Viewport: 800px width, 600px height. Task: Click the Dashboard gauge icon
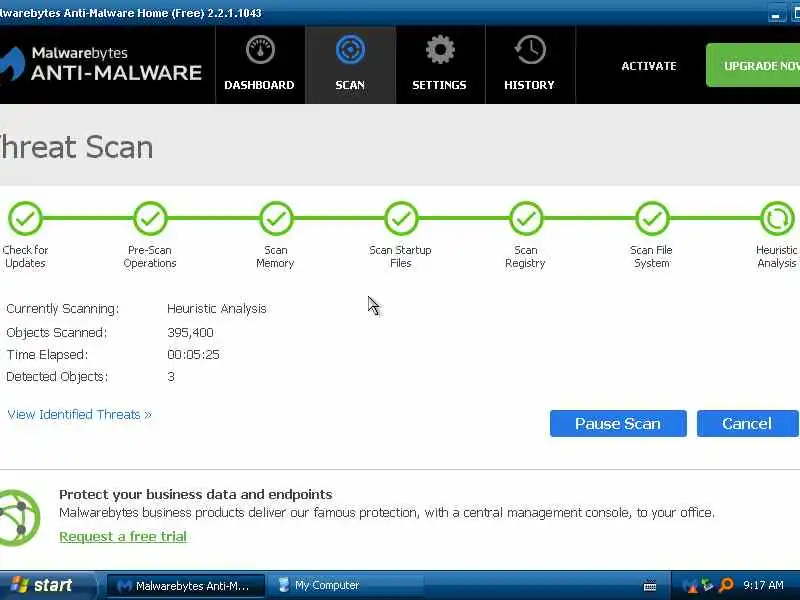(x=260, y=49)
